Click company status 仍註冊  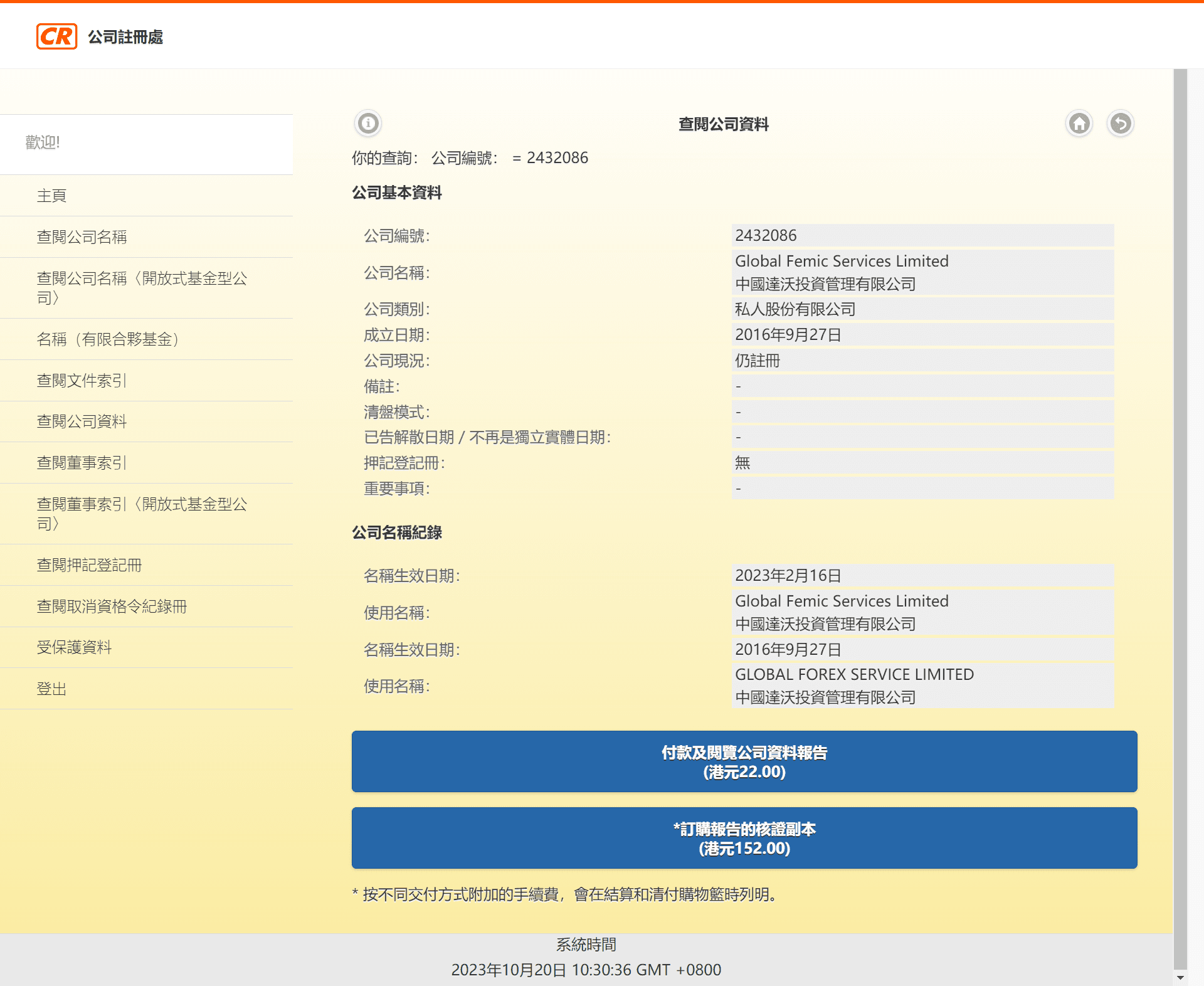(922, 361)
